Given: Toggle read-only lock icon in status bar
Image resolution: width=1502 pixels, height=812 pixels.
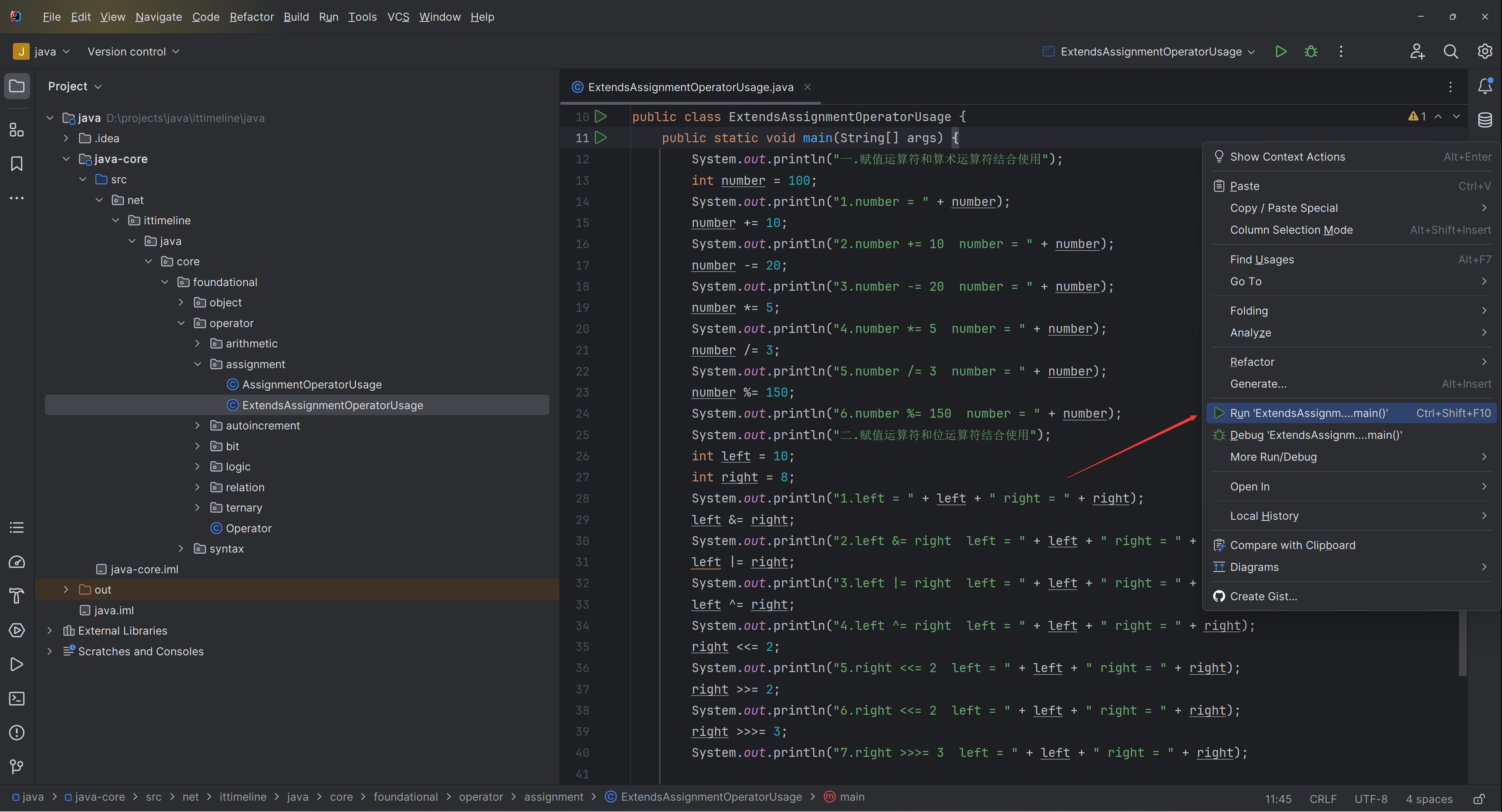Looking at the screenshot, I should 1478,799.
